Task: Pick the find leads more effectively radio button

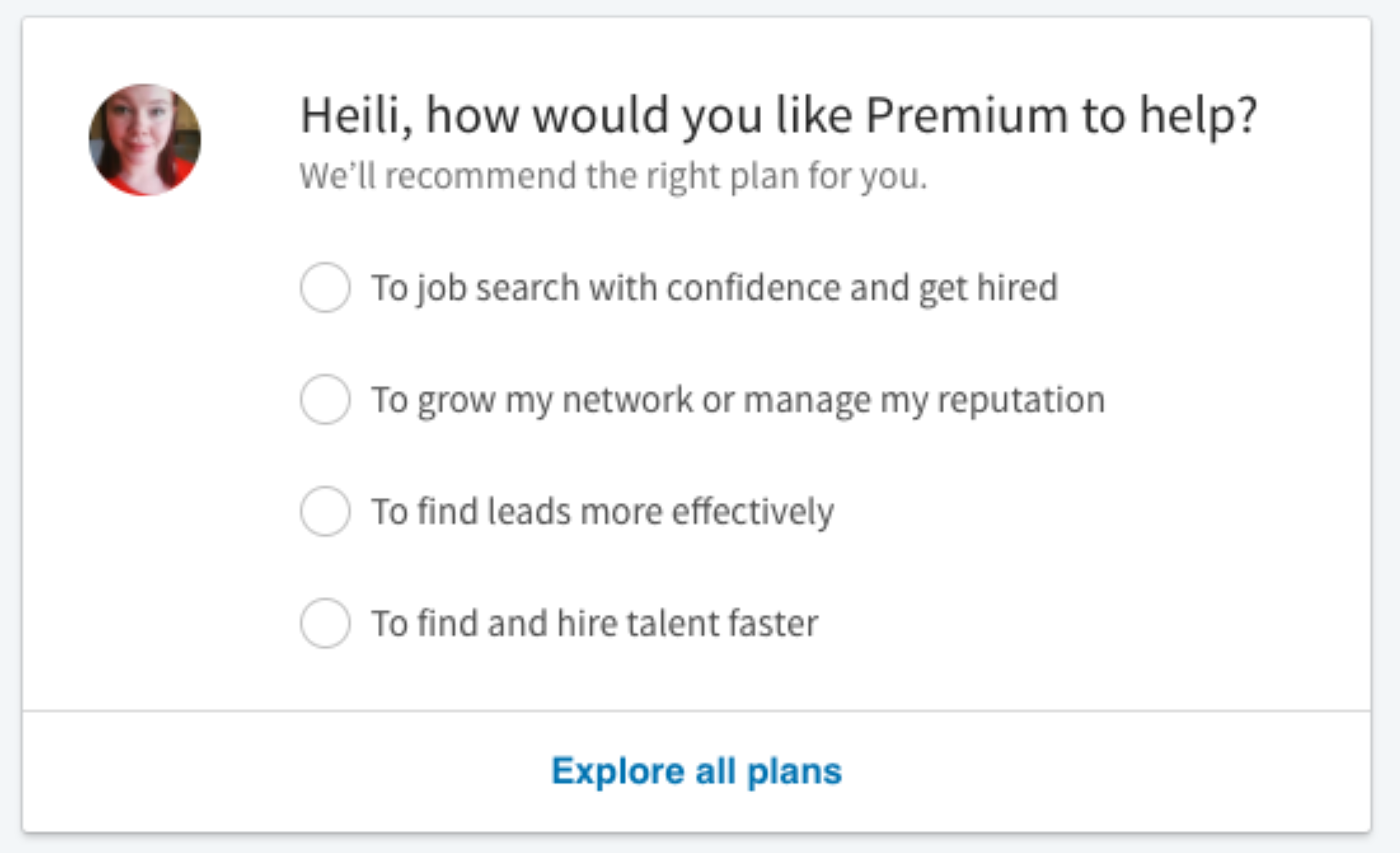Action: pyautogui.click(x=325, y=511)
